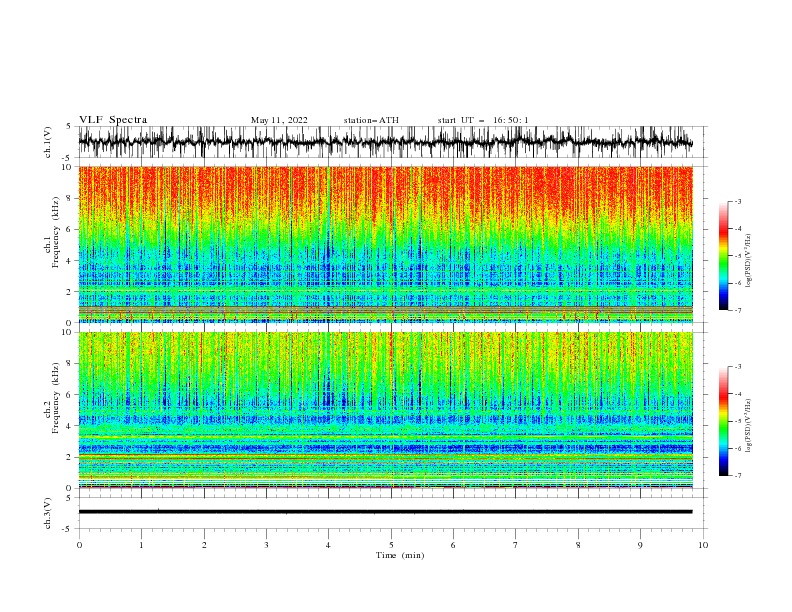
Task: Click time axis tick label "5"
Action: [x=391, y=545]
